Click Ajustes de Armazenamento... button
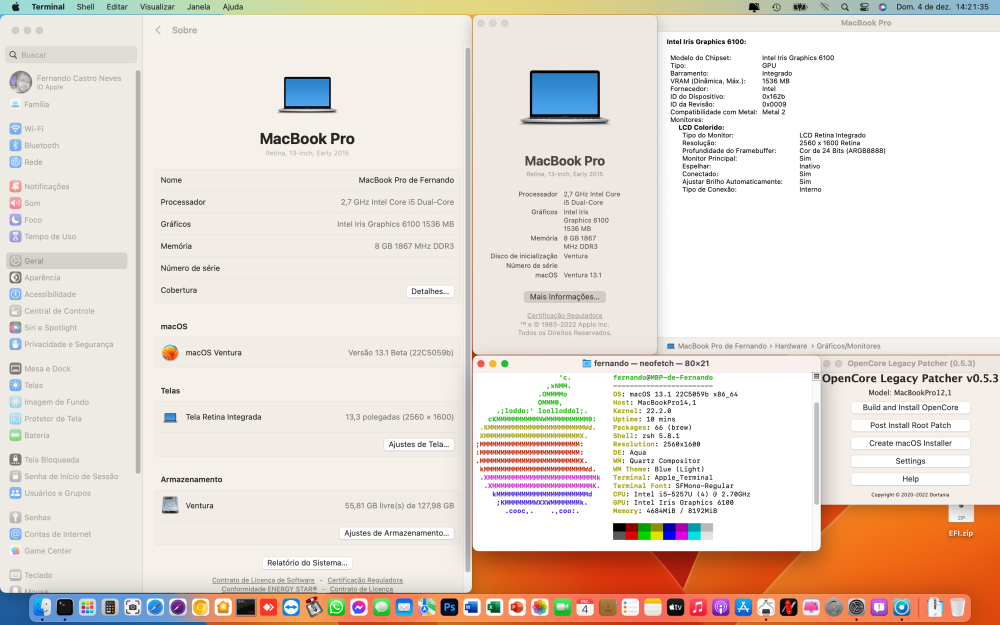This screenshot has width=1000, height=625. point(397,533)
